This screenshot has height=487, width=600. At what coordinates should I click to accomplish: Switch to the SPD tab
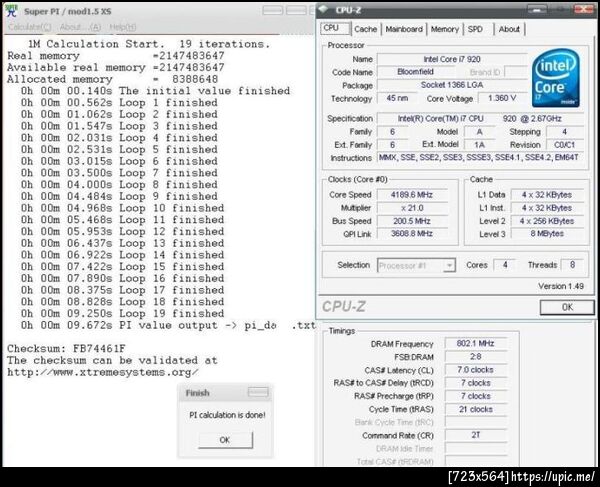coord(475,29)
